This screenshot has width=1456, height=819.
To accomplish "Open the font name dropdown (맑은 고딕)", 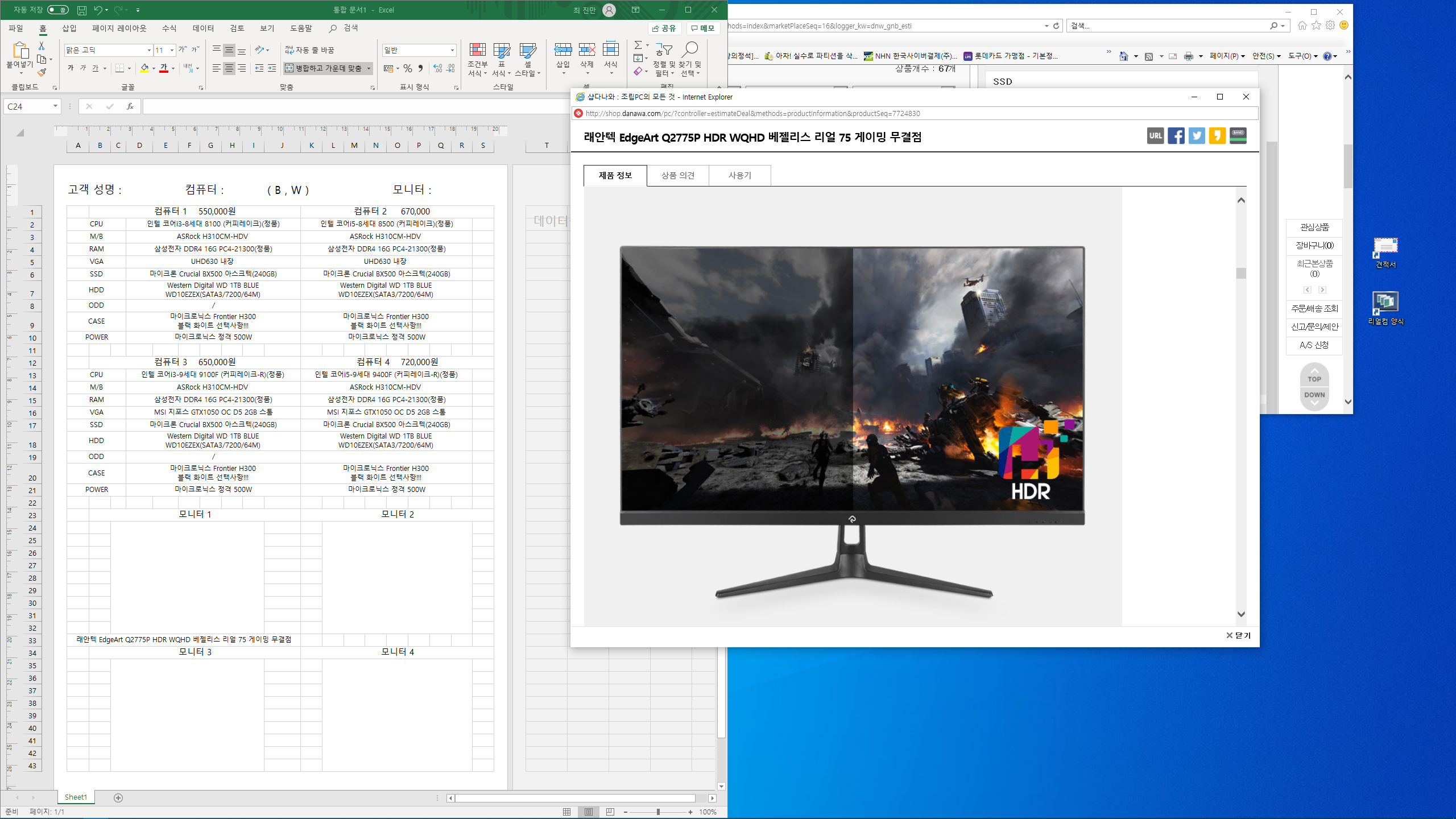I will point(149,50).
